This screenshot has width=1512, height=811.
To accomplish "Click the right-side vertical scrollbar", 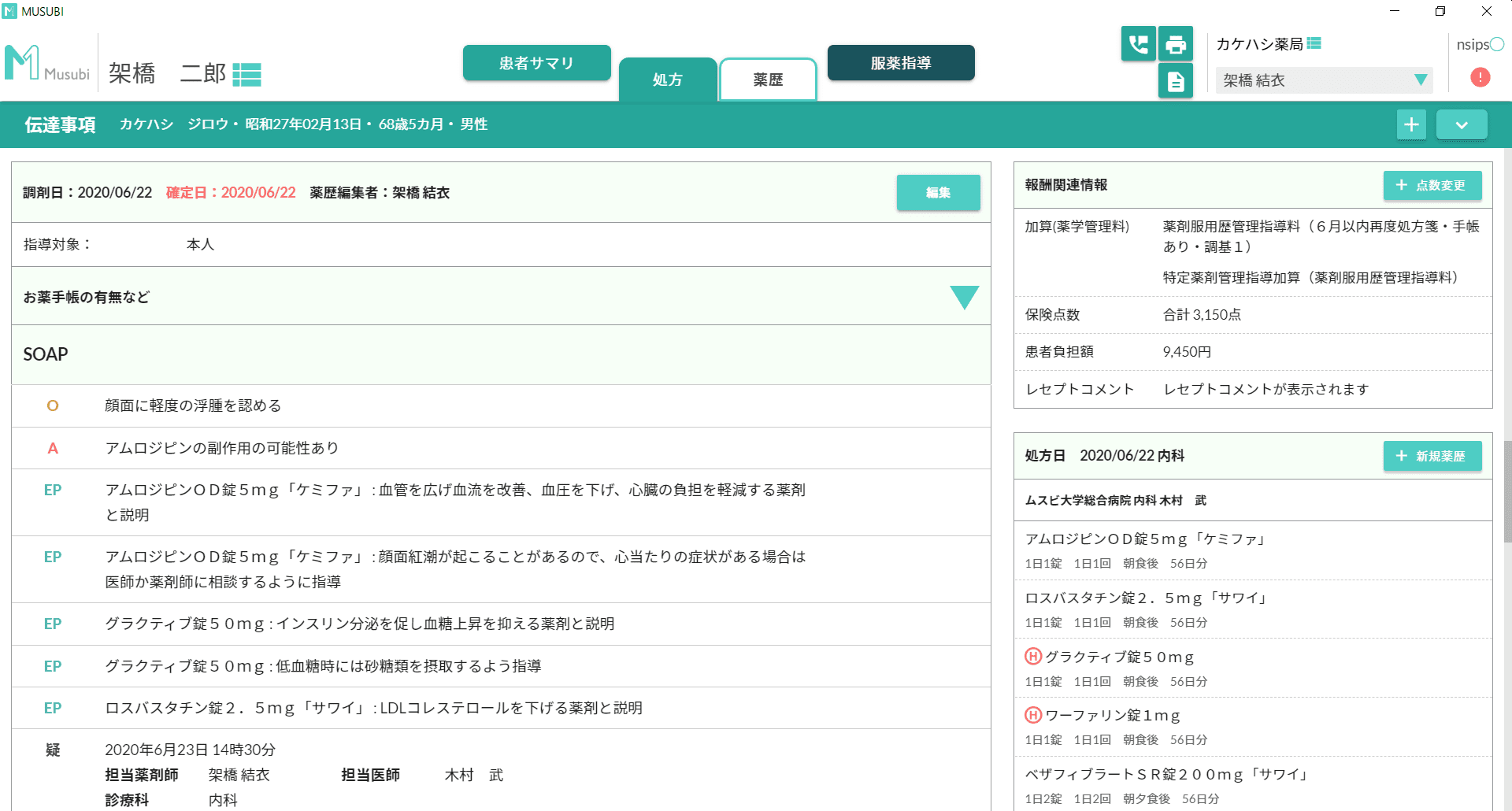I will coord(1507,492).
